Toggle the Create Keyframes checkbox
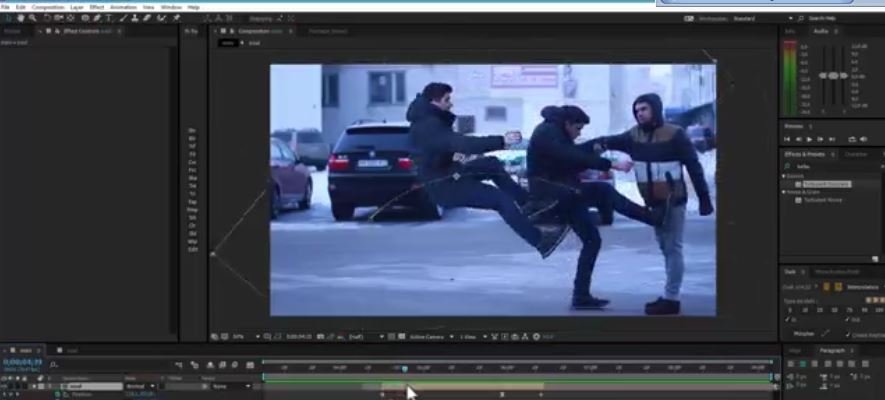The image size is (885, 400). click(x=848, y=335)
